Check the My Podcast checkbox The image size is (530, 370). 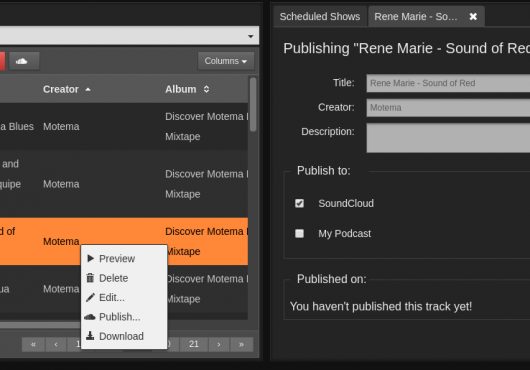click(299, 233)
